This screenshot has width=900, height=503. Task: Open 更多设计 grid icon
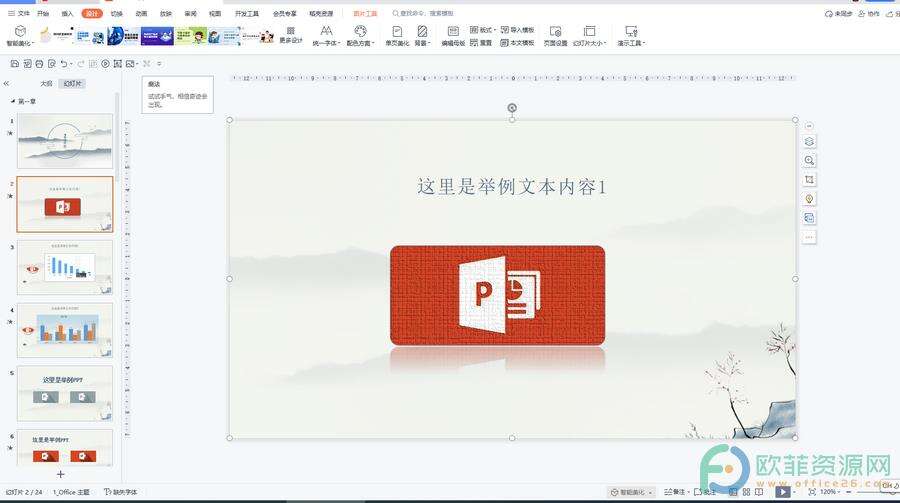click(290, 30)
